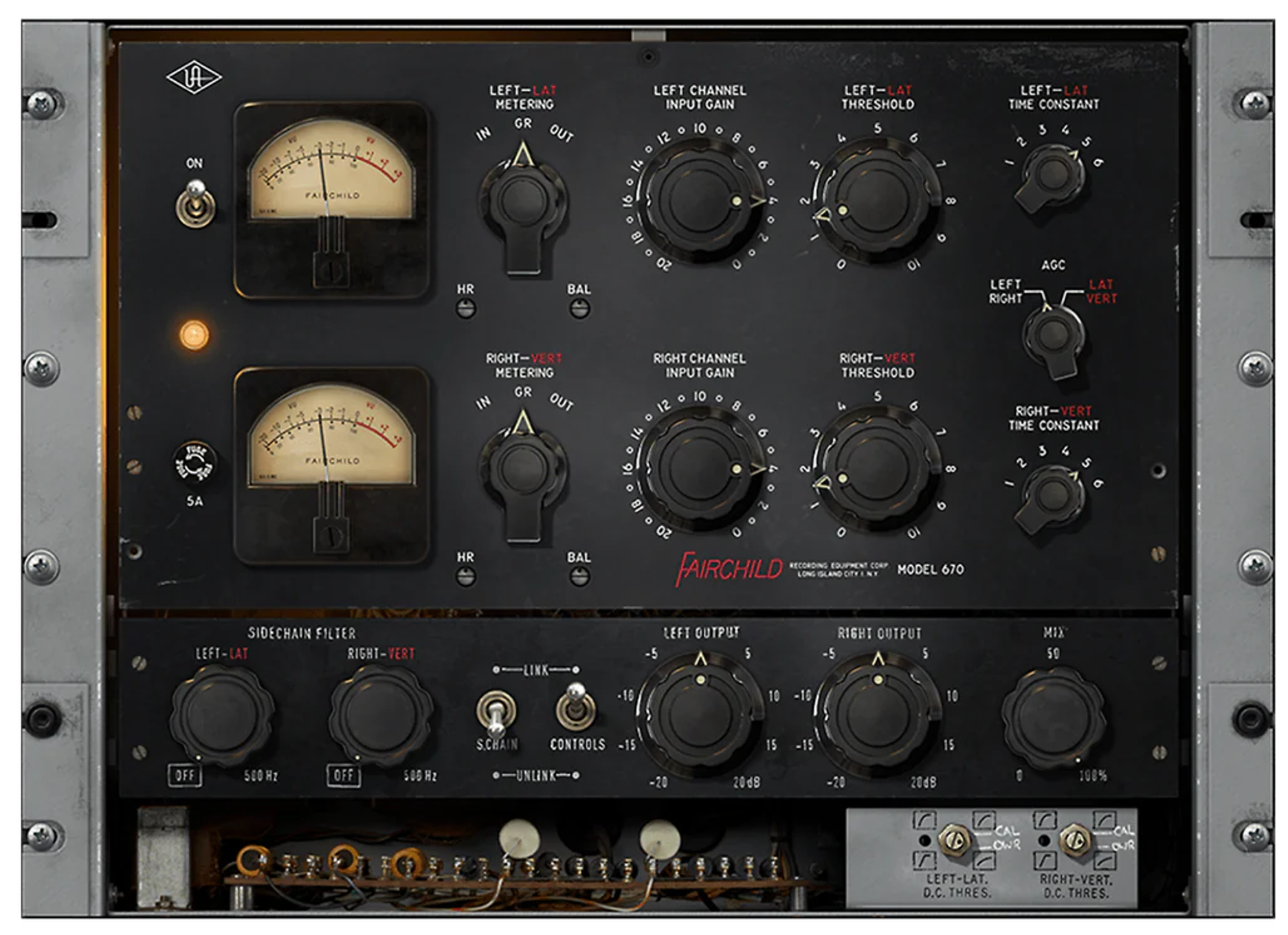Click the Left Output level knob
Screen dimensions: 1288x935
pyautogui.click(x=700, y=715)
